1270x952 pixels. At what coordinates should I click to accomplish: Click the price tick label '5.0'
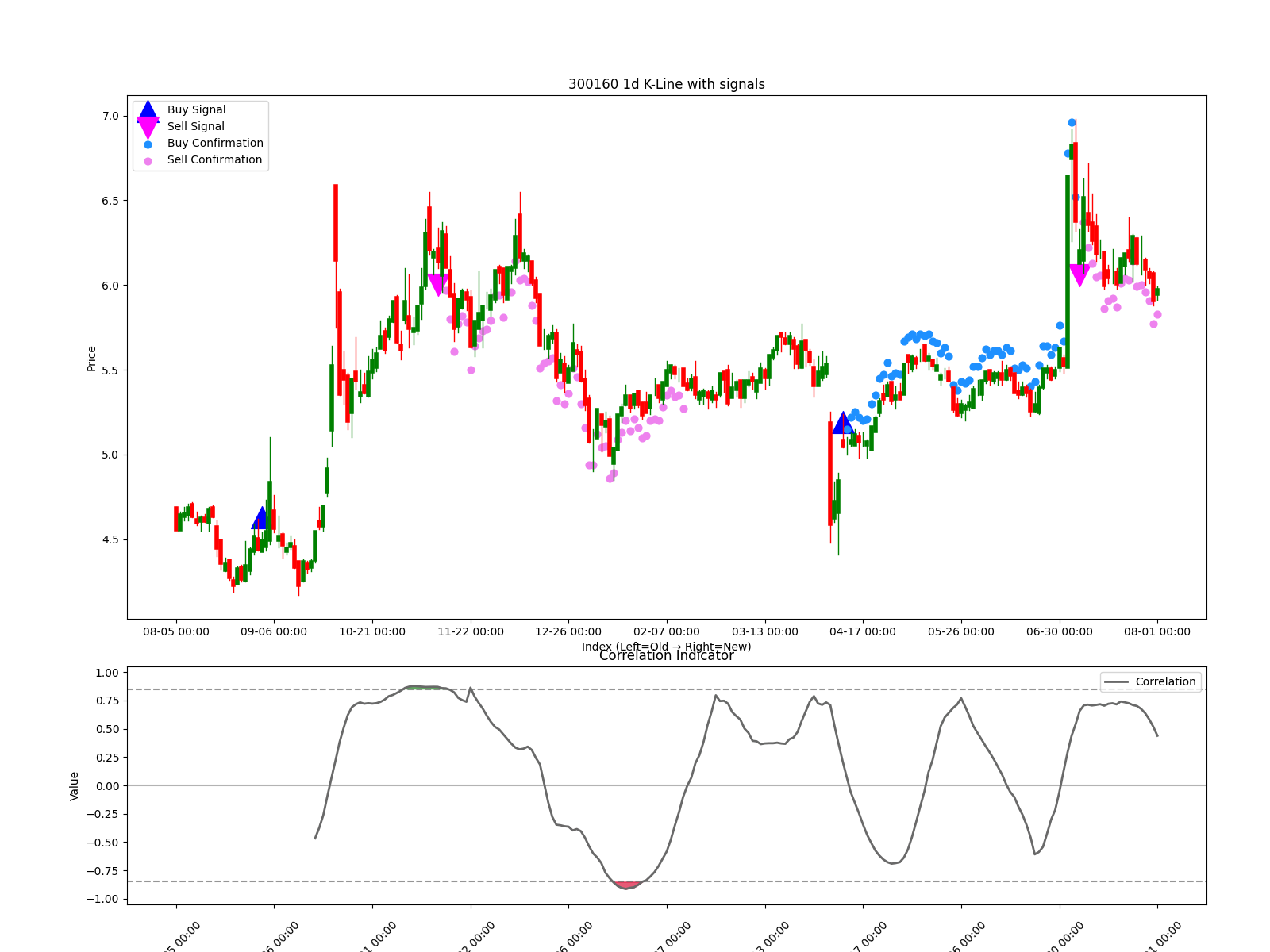tap(110, 455)
